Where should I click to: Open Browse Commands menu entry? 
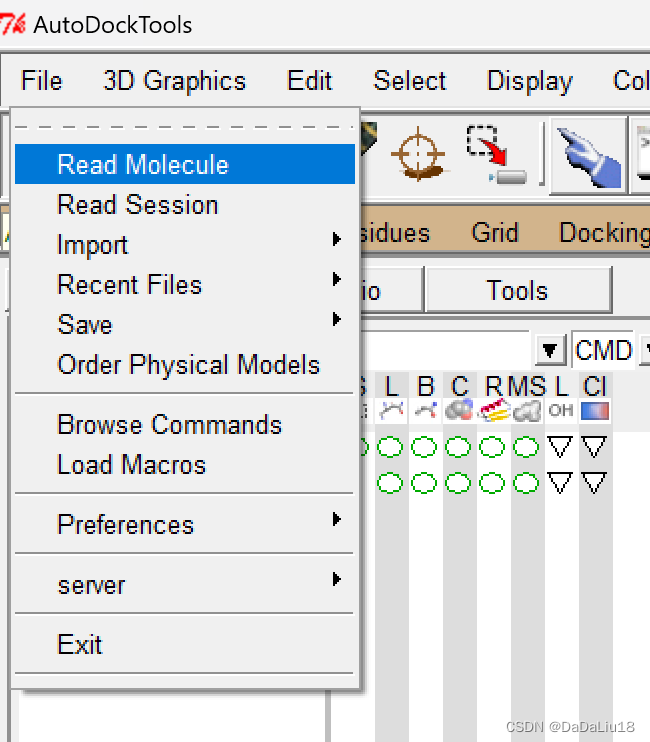[184, 424]
